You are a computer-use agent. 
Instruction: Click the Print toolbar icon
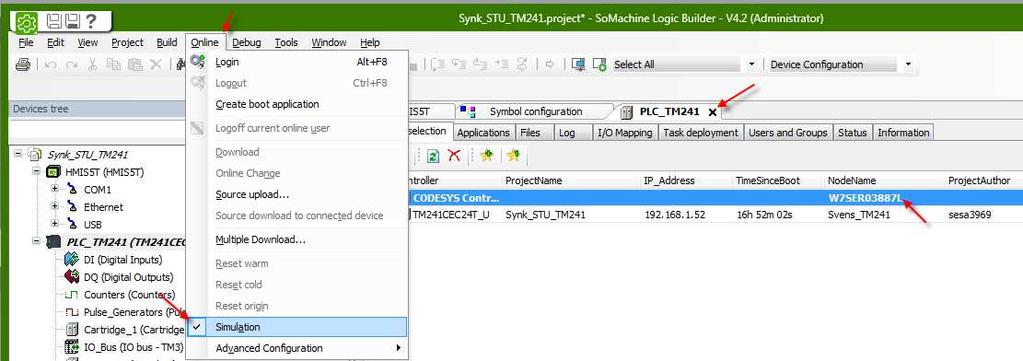(23, 64)
